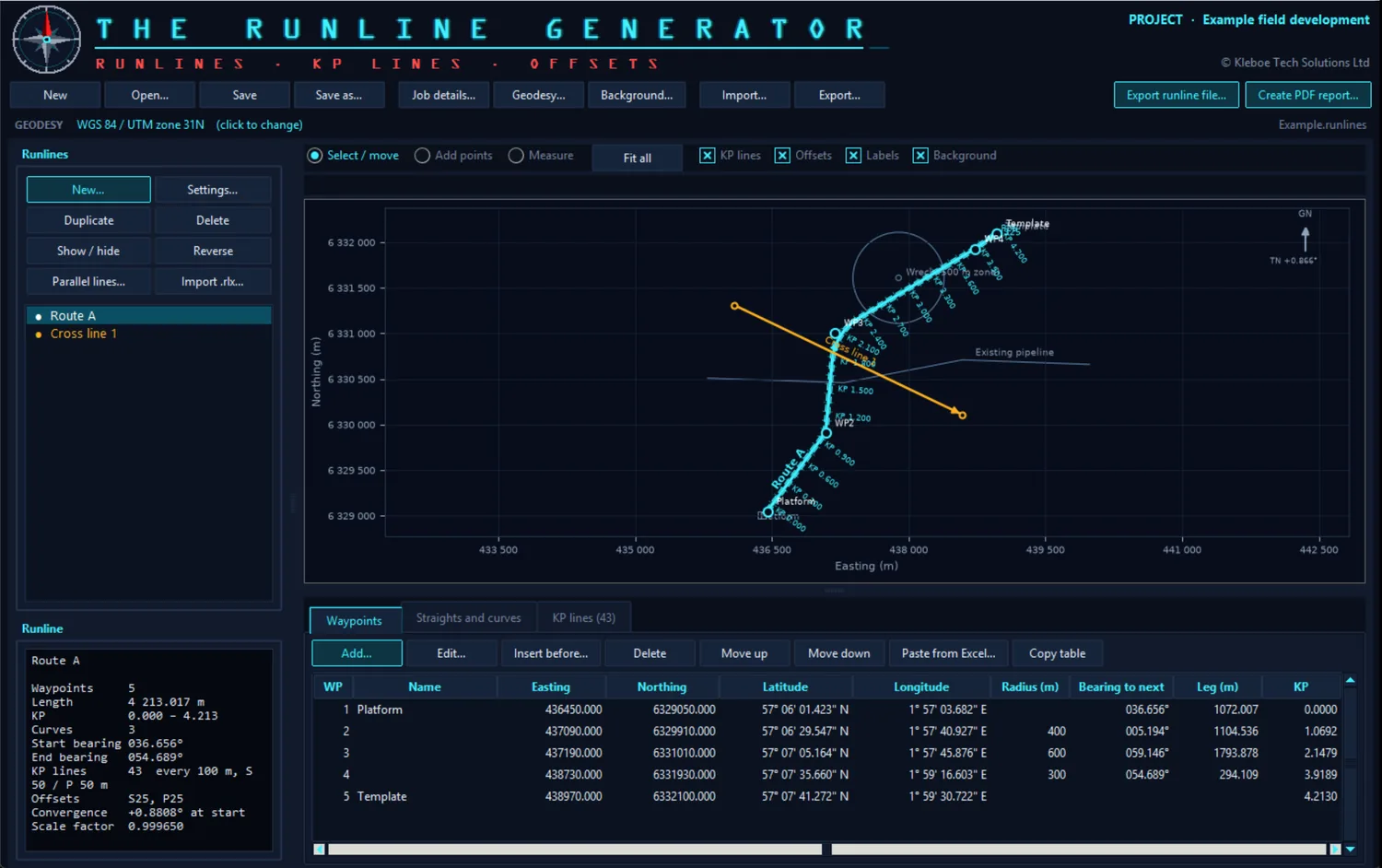Click the Northing column header
Image resolution: width=1382 pixels, height=868 pixels.
[x=662, y=686]
